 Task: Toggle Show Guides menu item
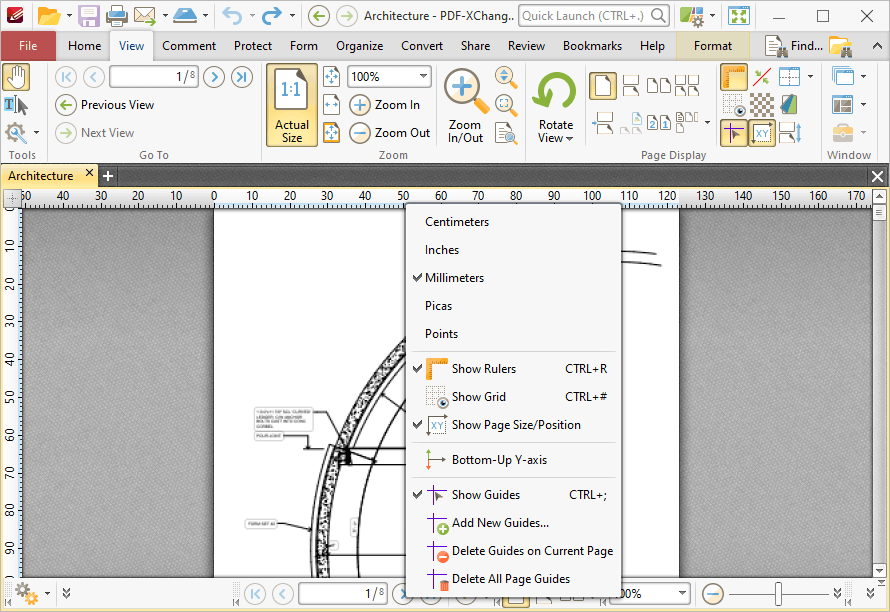514,495
